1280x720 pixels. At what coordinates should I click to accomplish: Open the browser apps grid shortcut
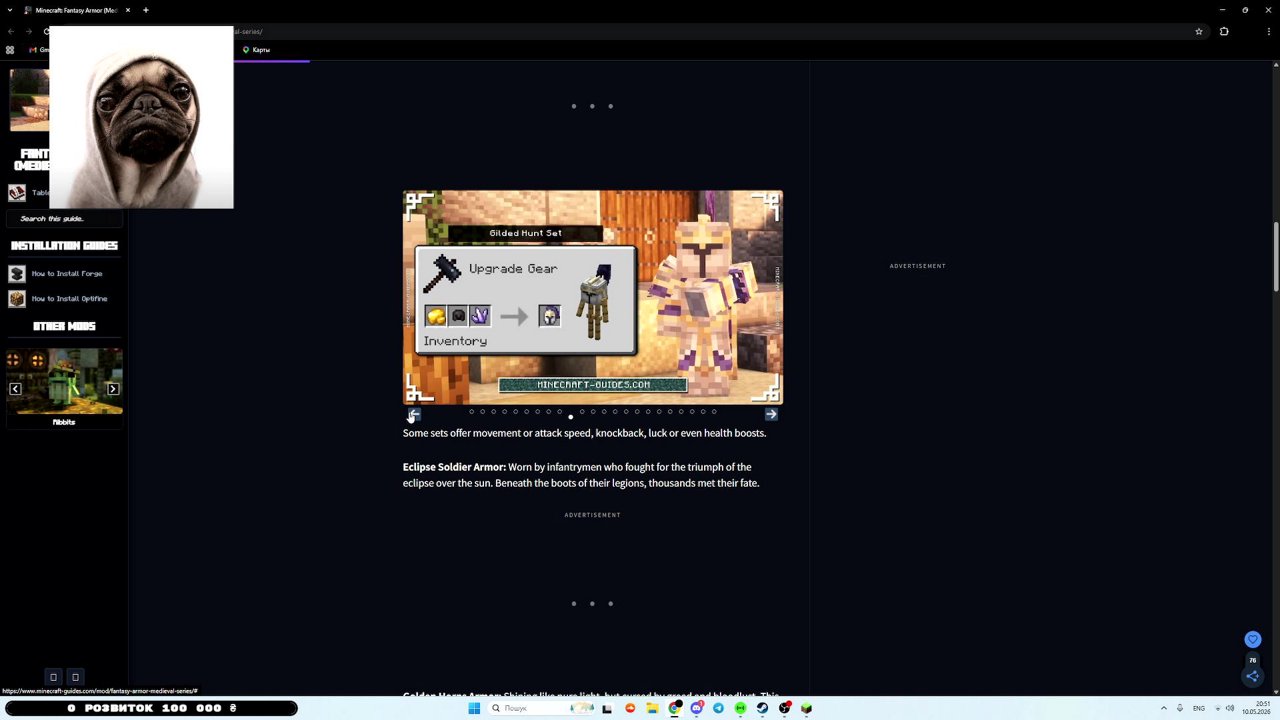[x=10, y=49]
